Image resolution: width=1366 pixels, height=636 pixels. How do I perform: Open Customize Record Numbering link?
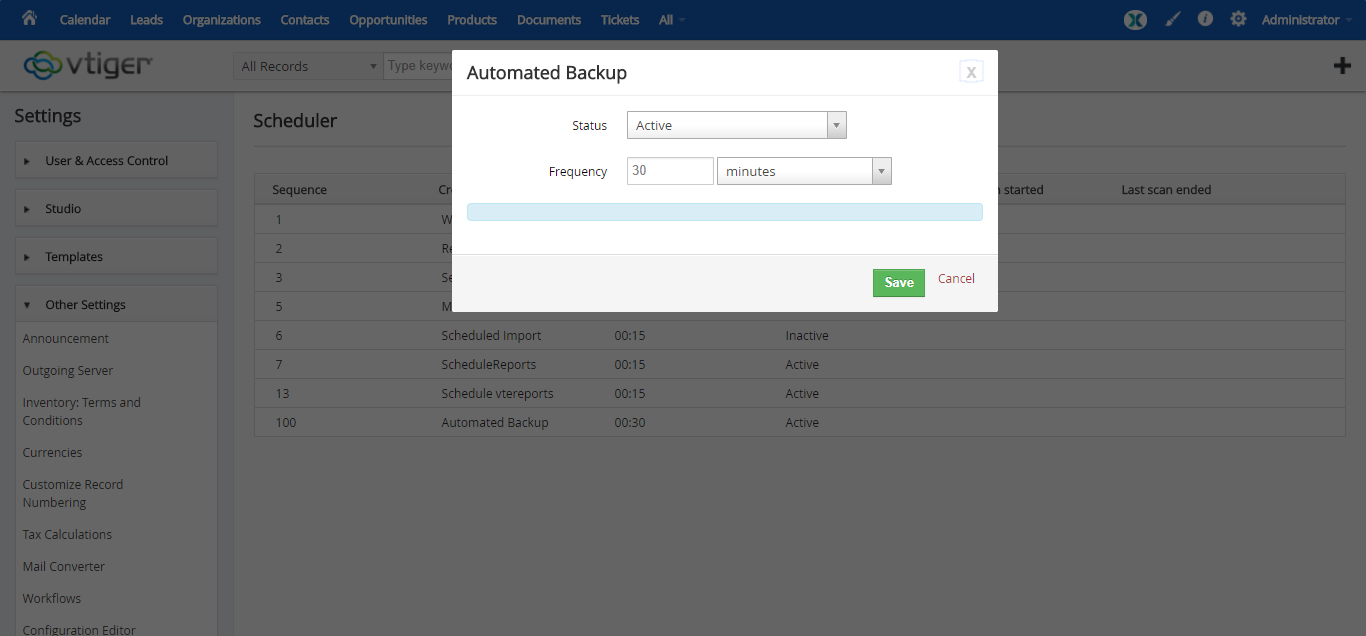click(x=73, y=494)
